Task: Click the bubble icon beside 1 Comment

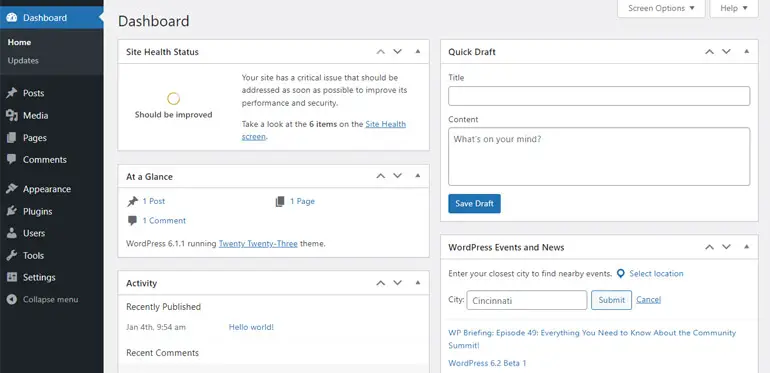Action: coord(133,221)
